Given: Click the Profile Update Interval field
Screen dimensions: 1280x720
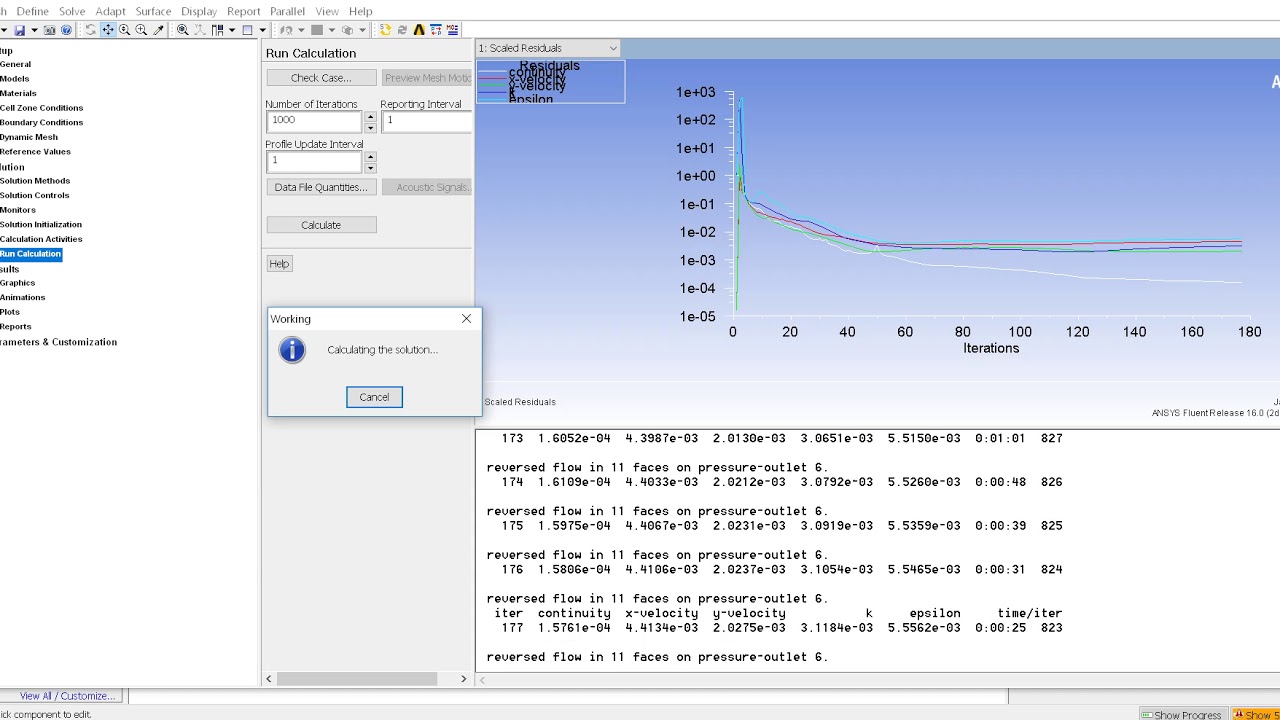Looking at the screenshot, I should pyautogui.click(x=314, y=161).
